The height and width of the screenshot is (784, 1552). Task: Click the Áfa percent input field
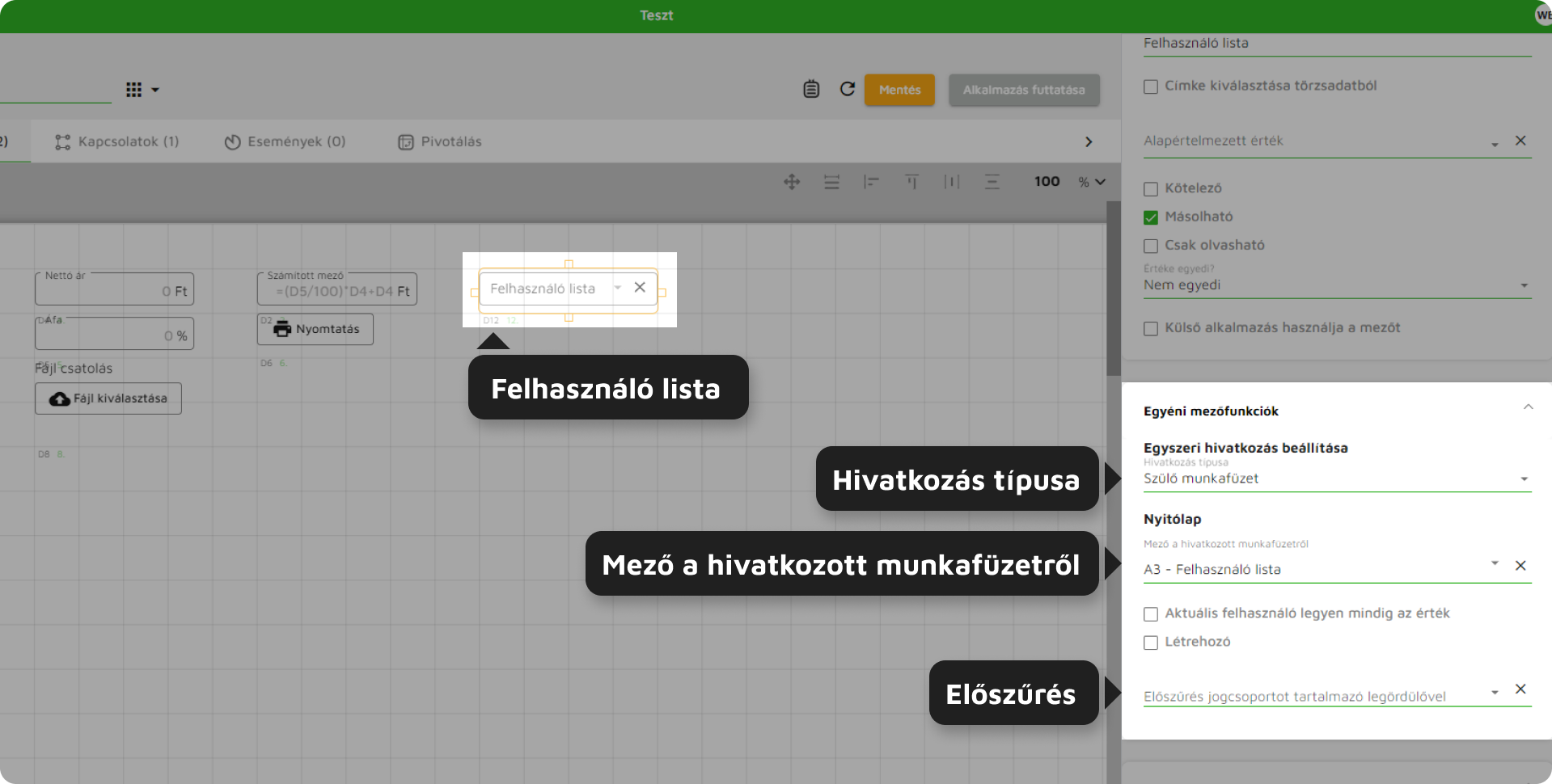click(x=114, y=333)
